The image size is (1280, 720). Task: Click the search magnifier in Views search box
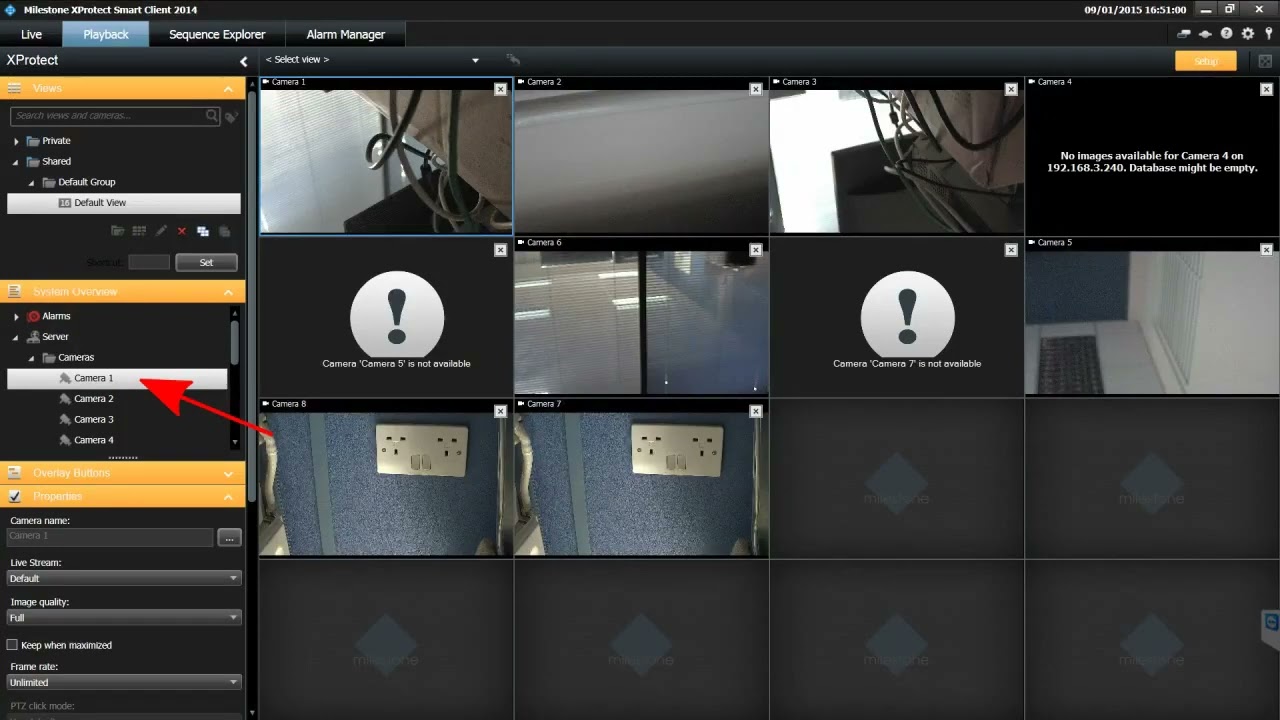[x=212, y=116]
